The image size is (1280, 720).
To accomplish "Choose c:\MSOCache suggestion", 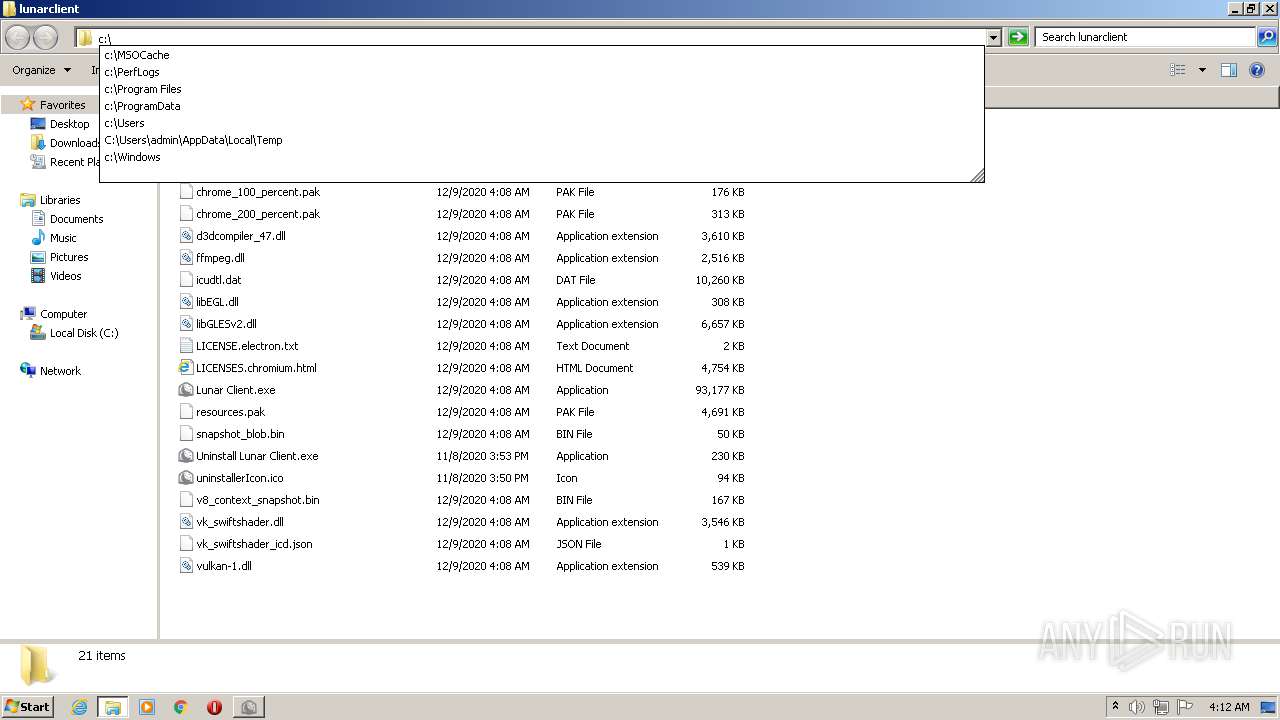I will pyautogui.click(x=541, y=55).
